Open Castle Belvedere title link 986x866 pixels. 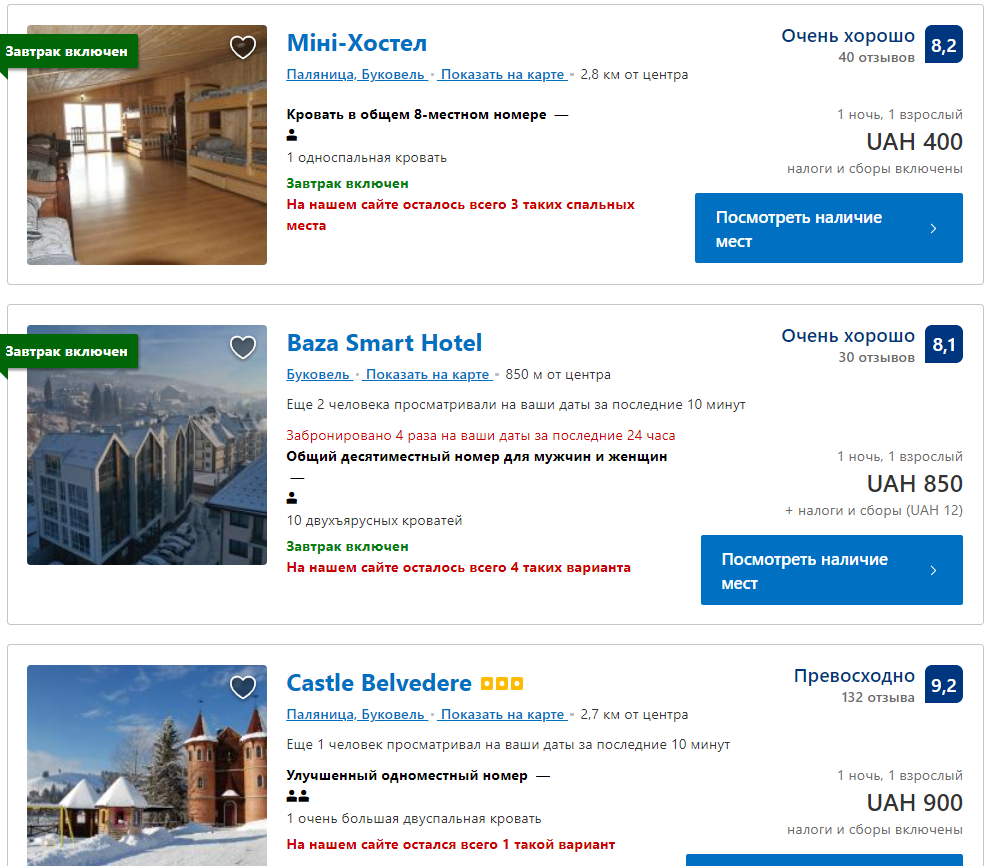[x=379, y=683]
